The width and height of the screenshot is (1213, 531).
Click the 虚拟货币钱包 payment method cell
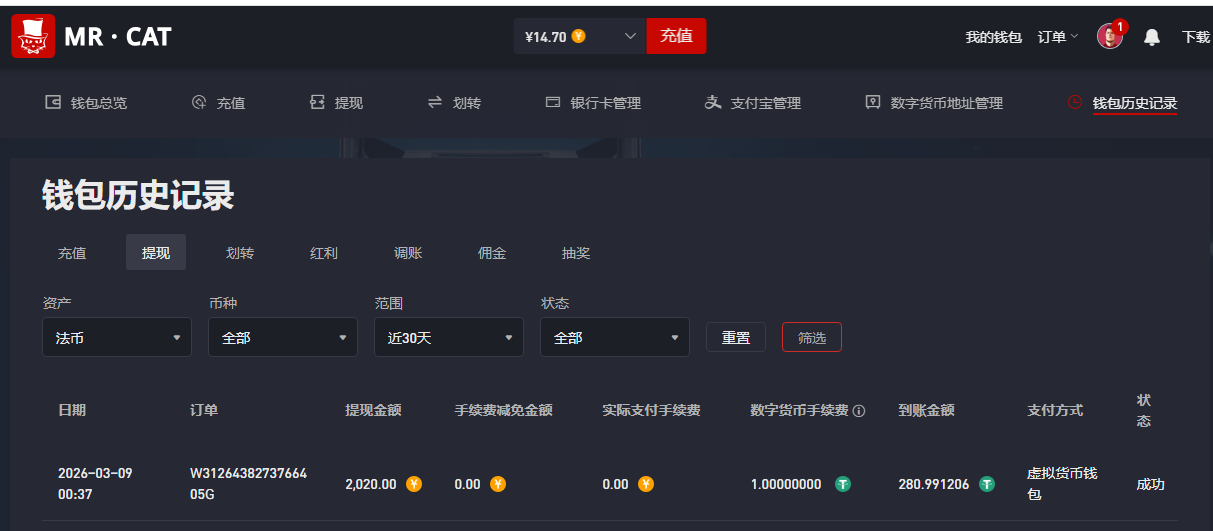click(1062, 484)
